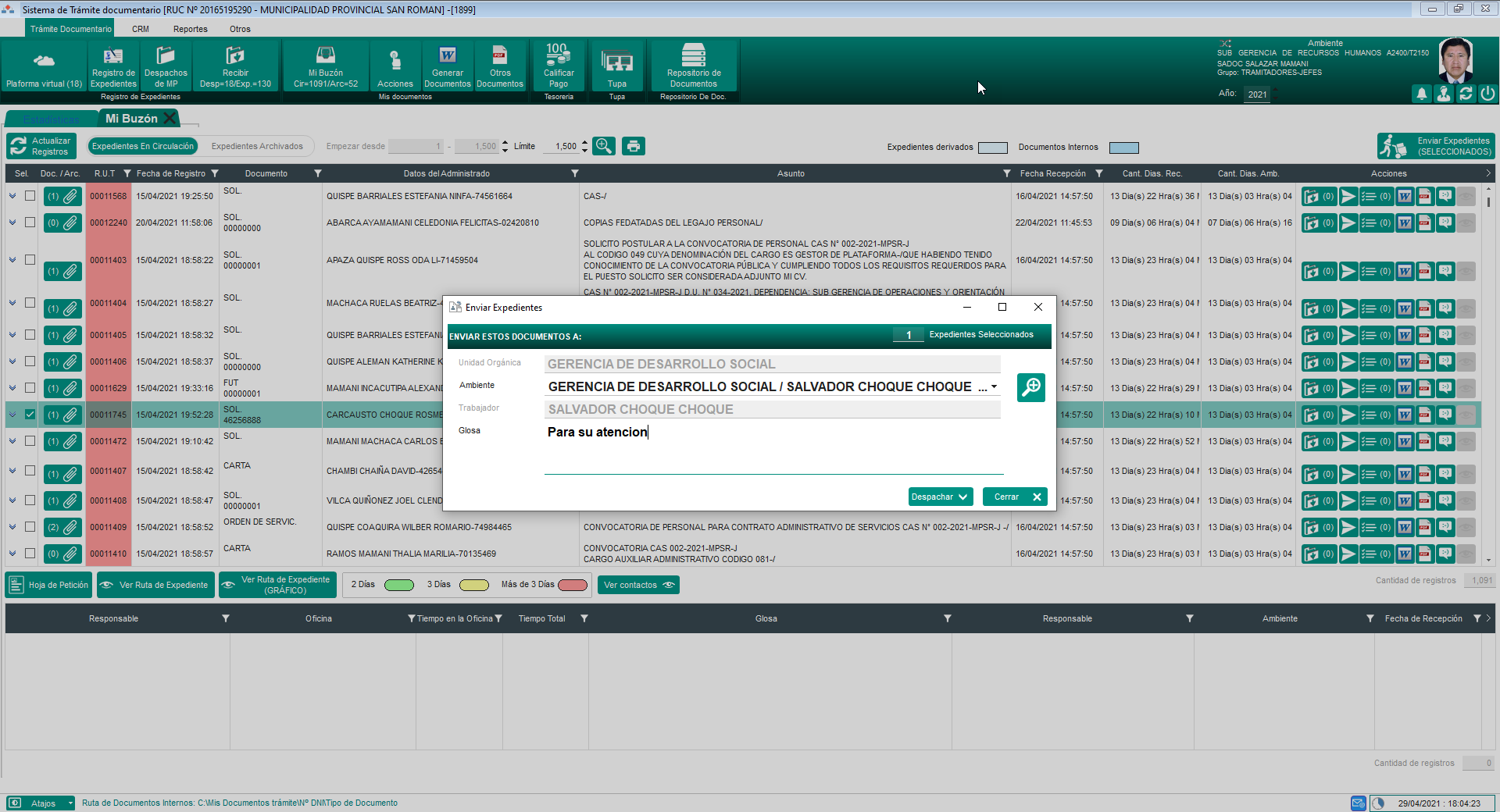Viewport: 1500px width, 812px height.
Task: Select the Calificar Pago tool
Action: click(558, 66)
